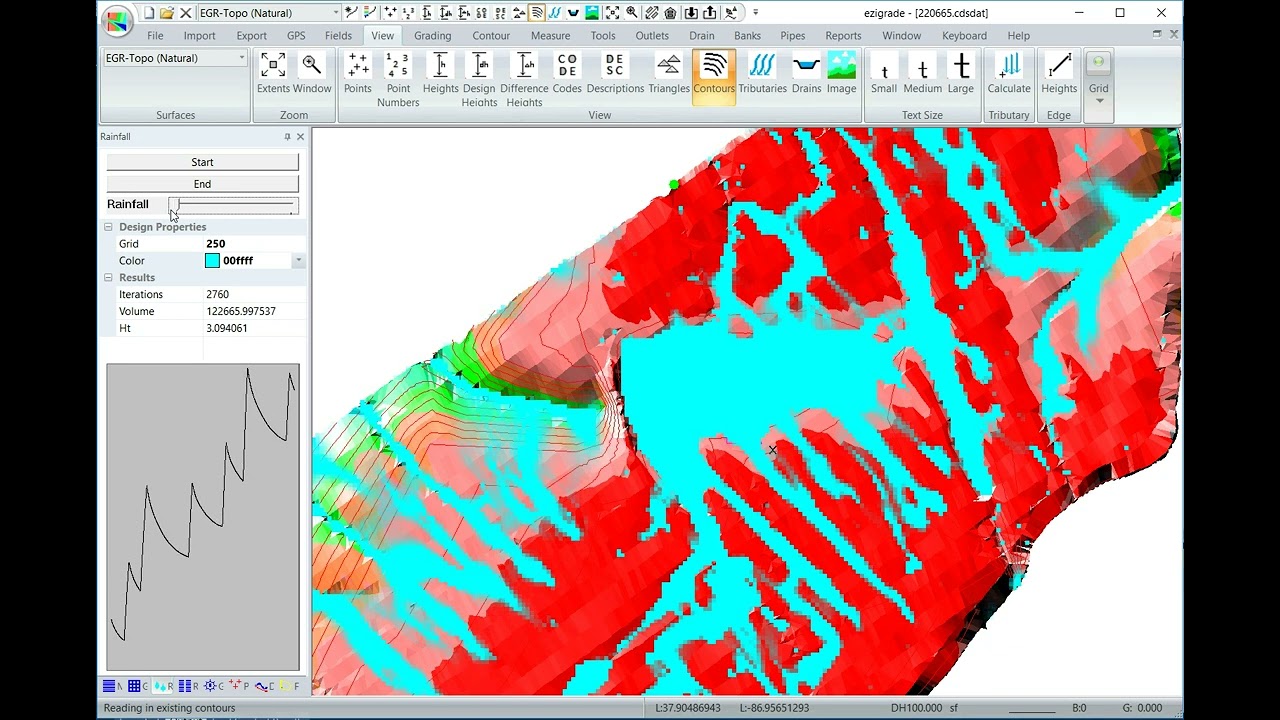1280x720 pixels.
Task: Open the Export tab
Action: point(251,35)
